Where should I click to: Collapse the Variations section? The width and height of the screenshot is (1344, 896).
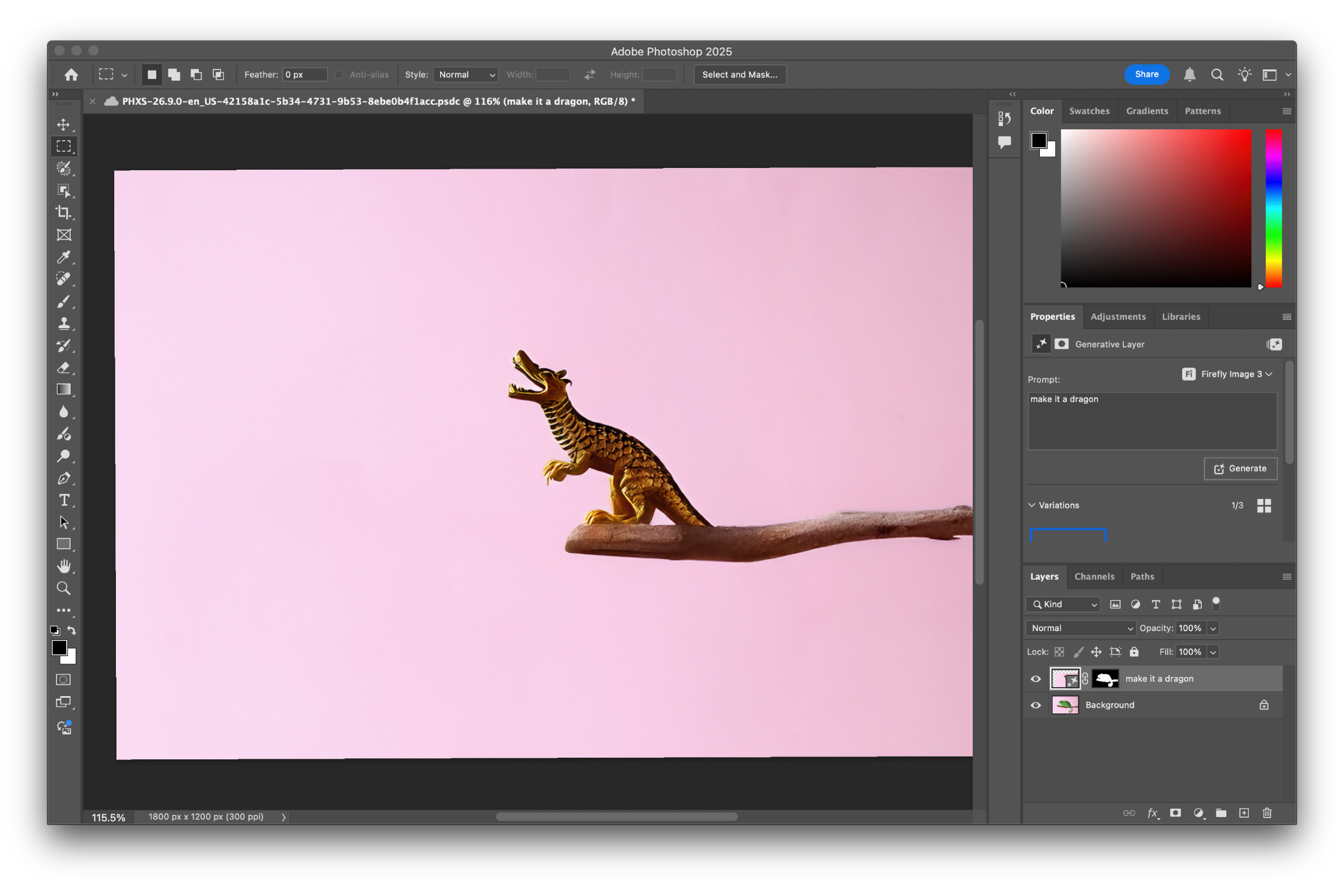coord(1032,505)
